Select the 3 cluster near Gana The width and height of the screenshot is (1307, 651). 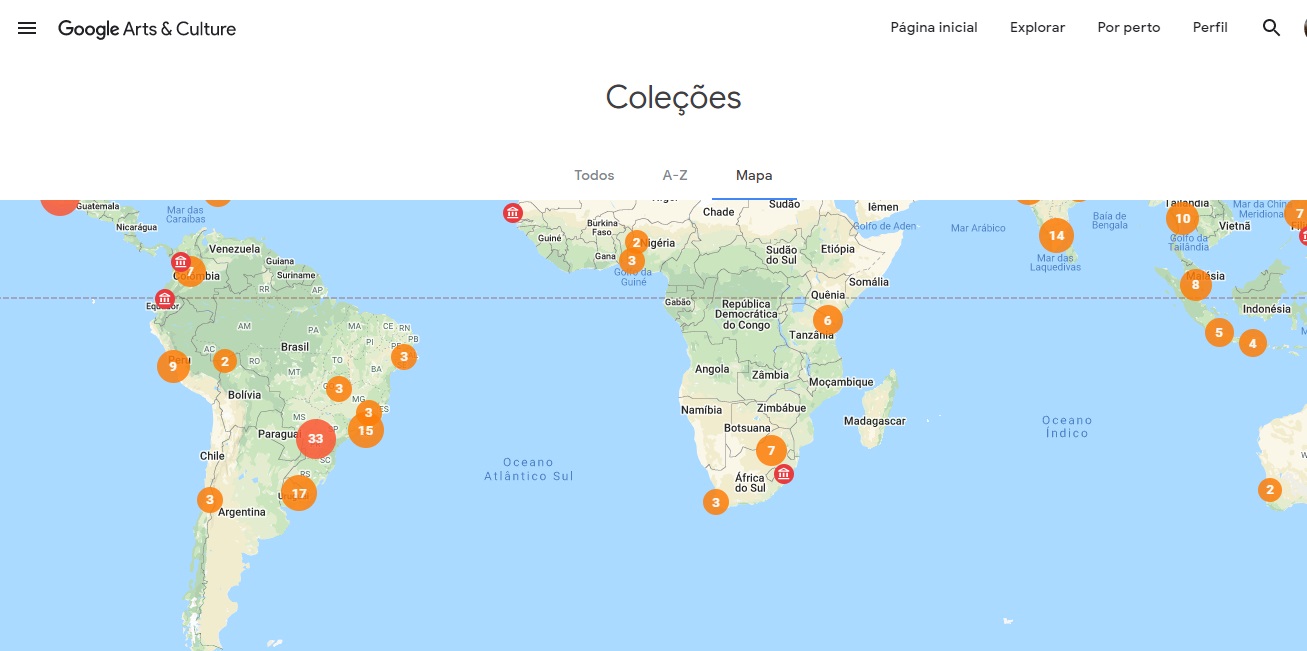[x=631, y=260]
